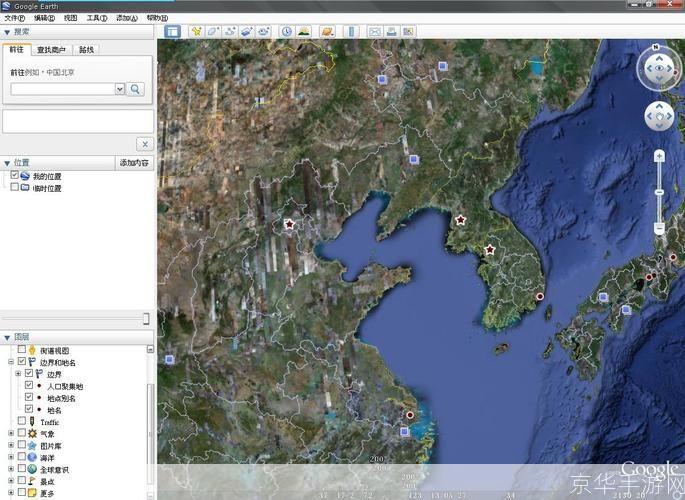Image resolution: width=685 pixels, height=500 pixels.
Task: Uncheck the 我的位置 checkbox
Action: tap(14, 175)
